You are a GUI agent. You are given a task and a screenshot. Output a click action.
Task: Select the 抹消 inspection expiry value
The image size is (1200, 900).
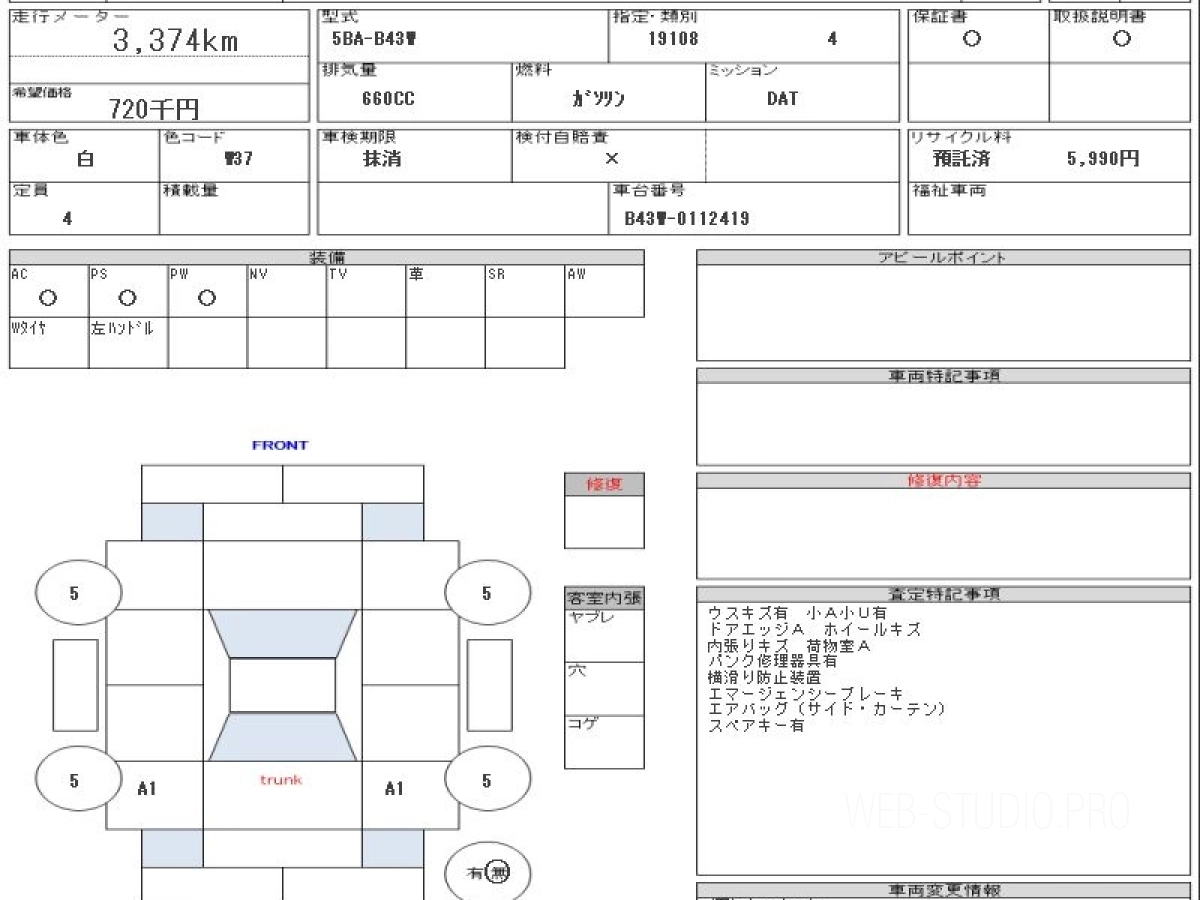[382, 159]
